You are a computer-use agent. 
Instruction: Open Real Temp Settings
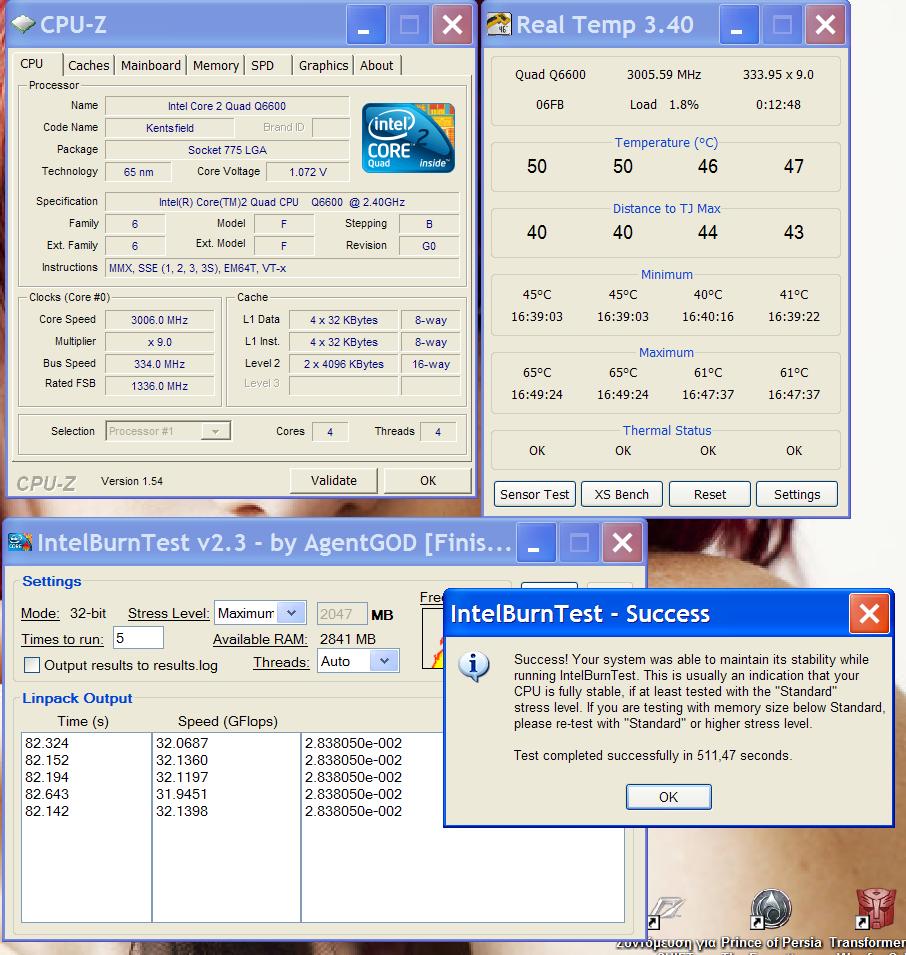[797, 495]
